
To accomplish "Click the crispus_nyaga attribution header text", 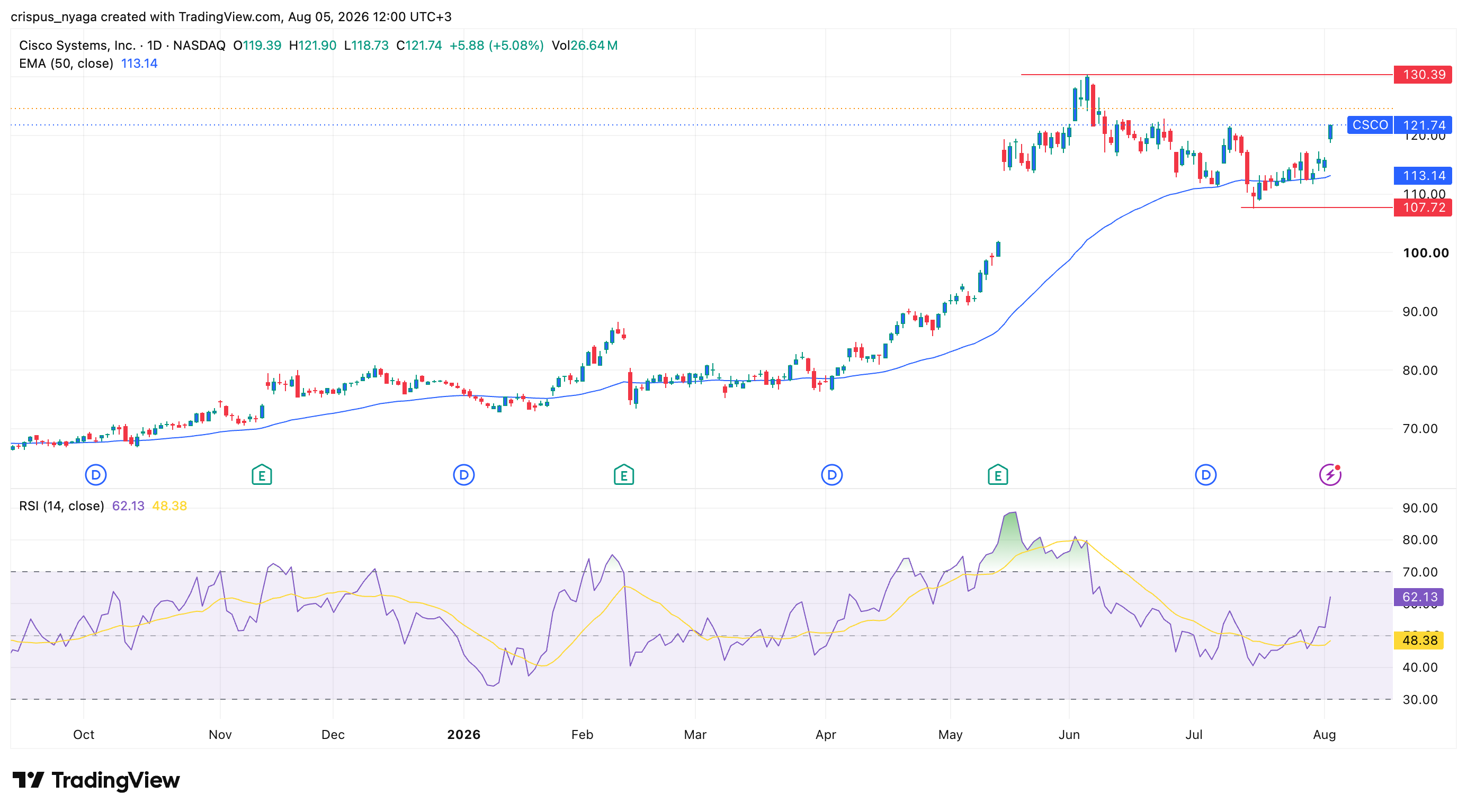I will (231, 17).
